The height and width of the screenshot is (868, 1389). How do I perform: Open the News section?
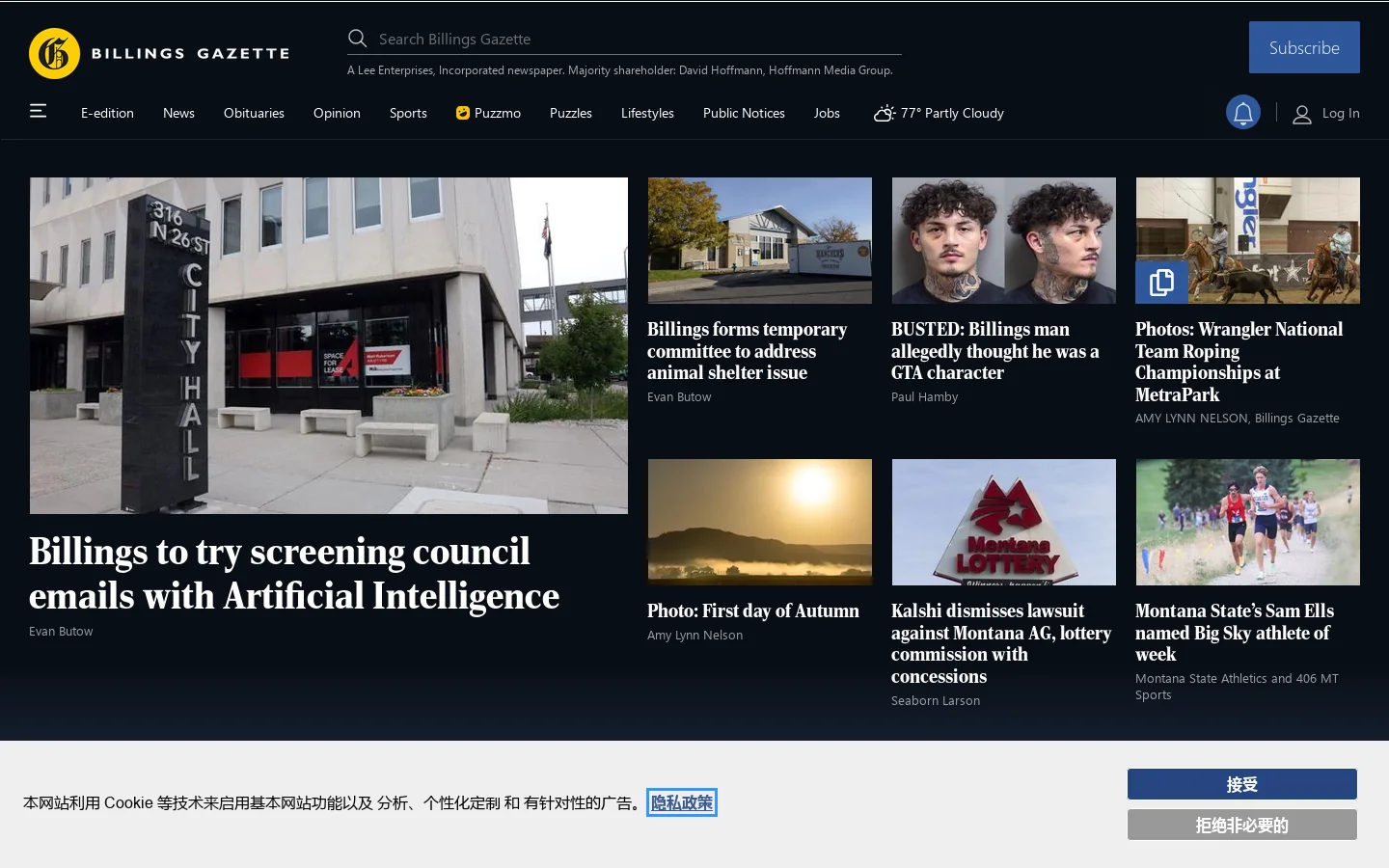[178, 113]
